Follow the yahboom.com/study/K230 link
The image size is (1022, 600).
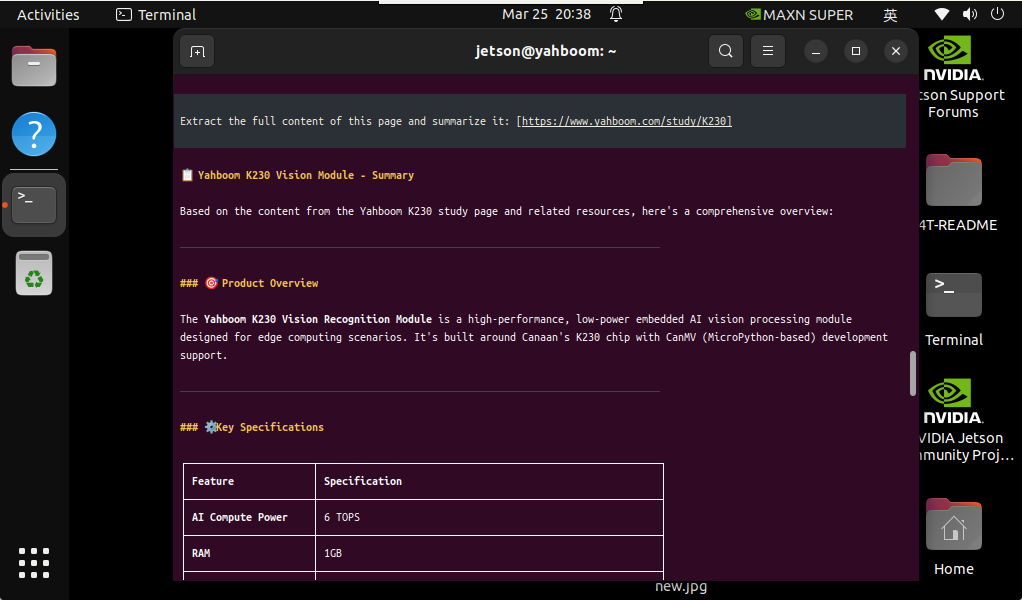click(x=626, y=121)
